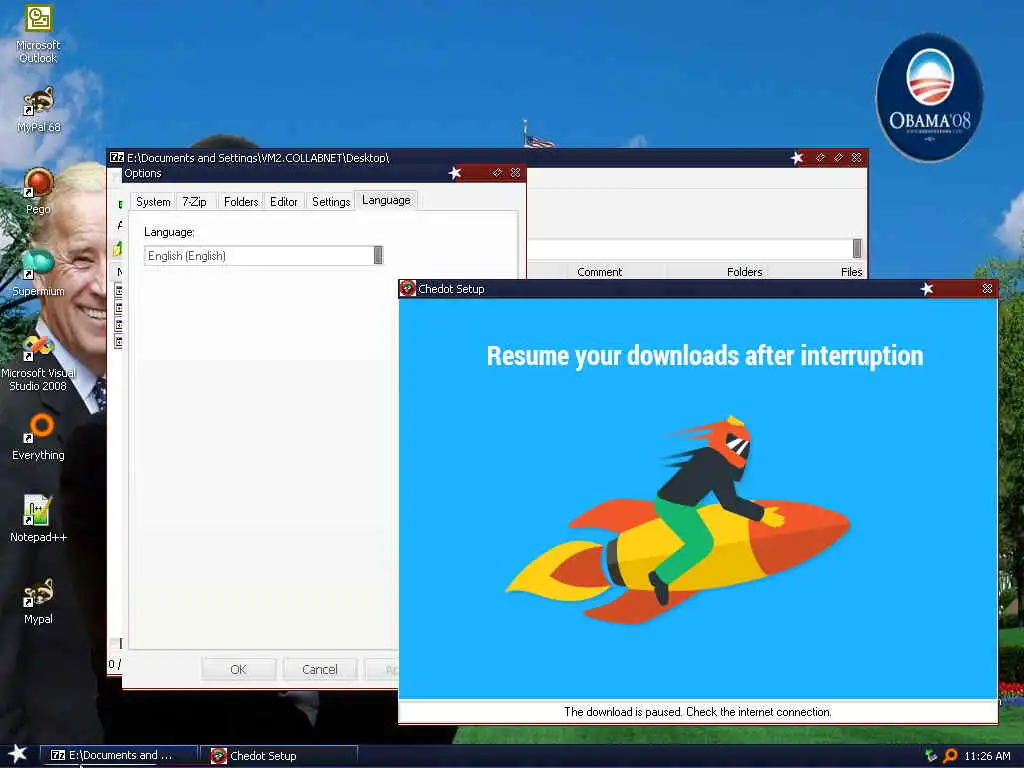Sort by the Comment column header
This screenshot has width=1024, height=768.
pyautogui.click(x=600, y=272)
